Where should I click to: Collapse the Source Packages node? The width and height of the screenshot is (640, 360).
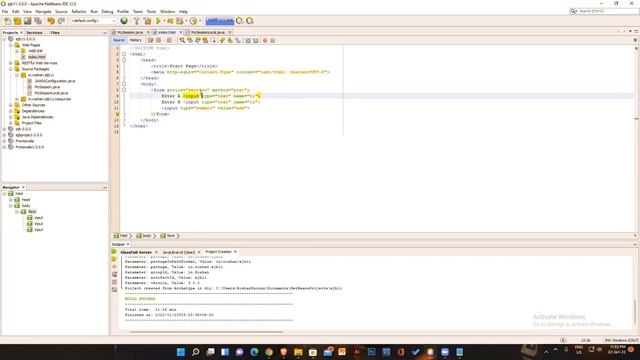[11, 69]
